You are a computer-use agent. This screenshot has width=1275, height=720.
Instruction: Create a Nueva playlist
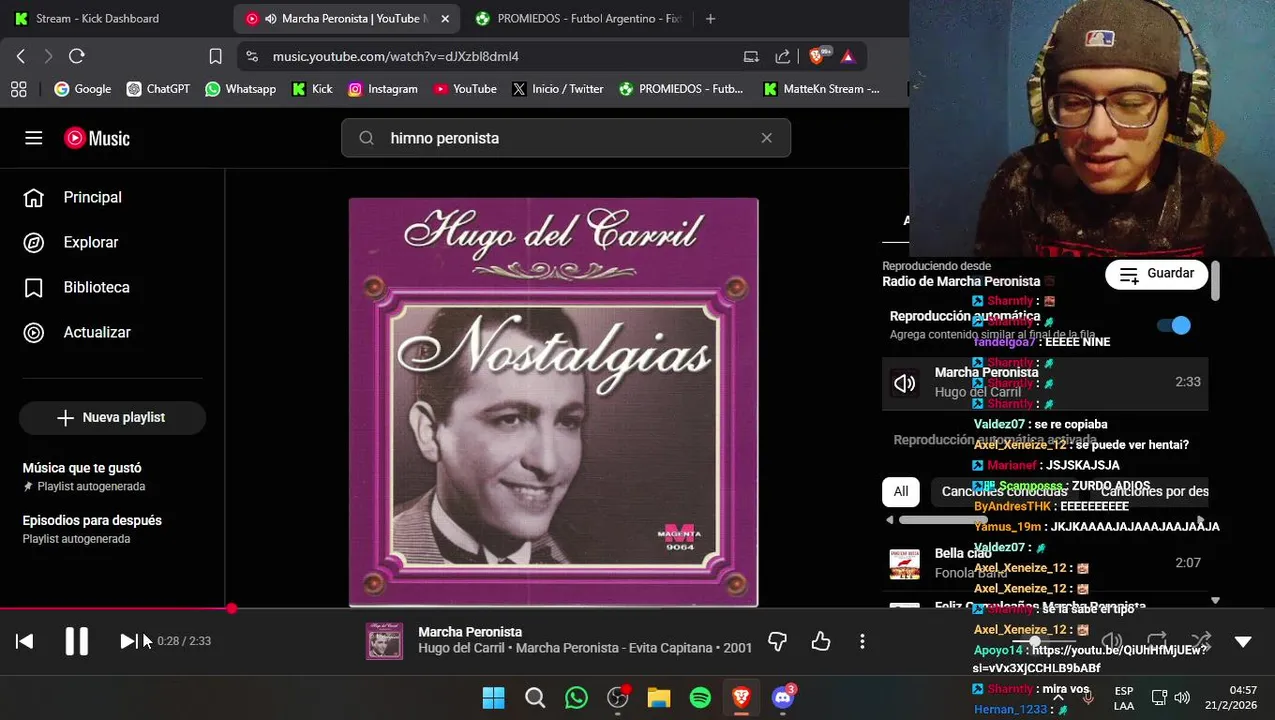(112, 417)
